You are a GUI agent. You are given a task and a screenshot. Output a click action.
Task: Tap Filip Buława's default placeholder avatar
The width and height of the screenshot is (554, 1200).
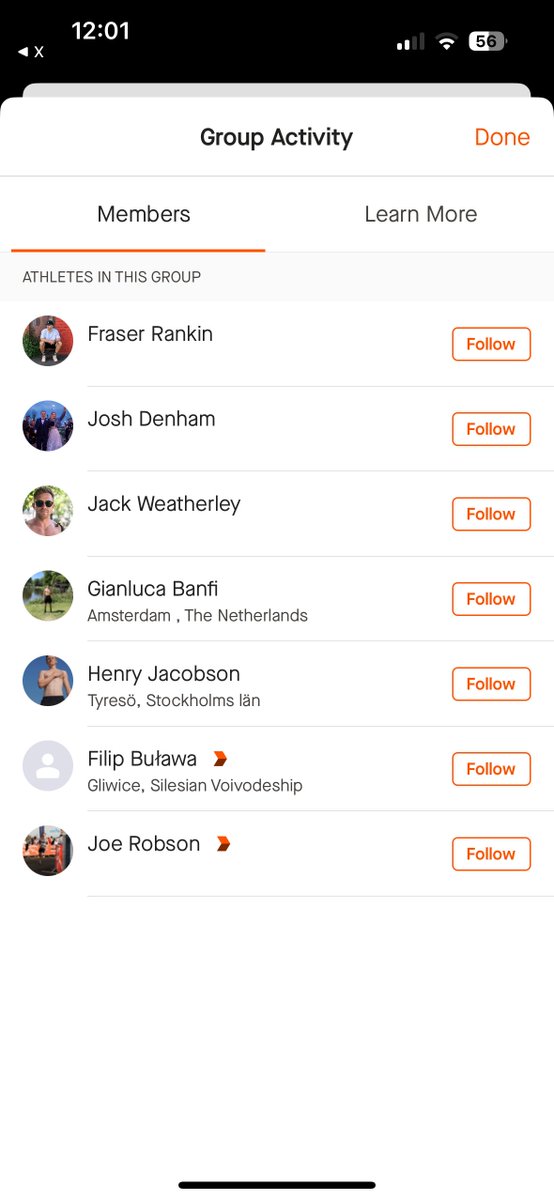[x=48, y=766]
